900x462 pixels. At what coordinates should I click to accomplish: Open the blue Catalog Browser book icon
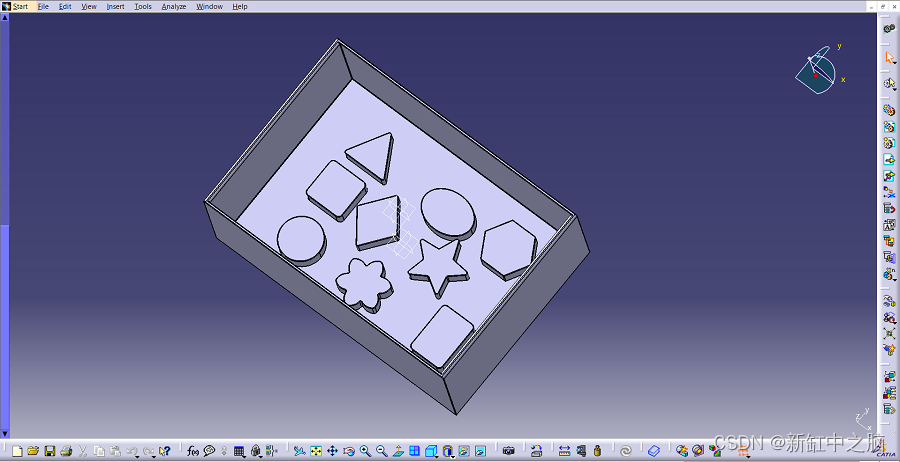pos(654,451)
